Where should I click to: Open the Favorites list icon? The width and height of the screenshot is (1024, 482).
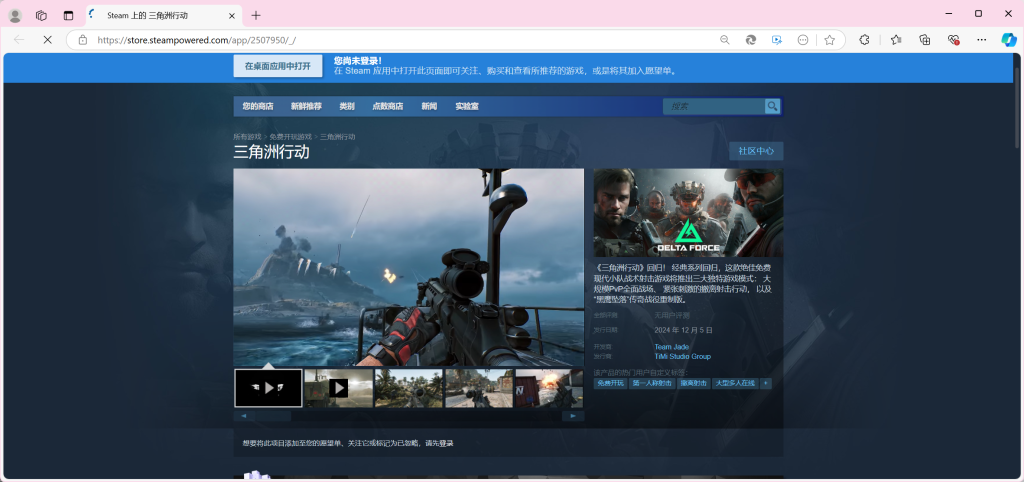pyautogui.click(x=896, y=40)
